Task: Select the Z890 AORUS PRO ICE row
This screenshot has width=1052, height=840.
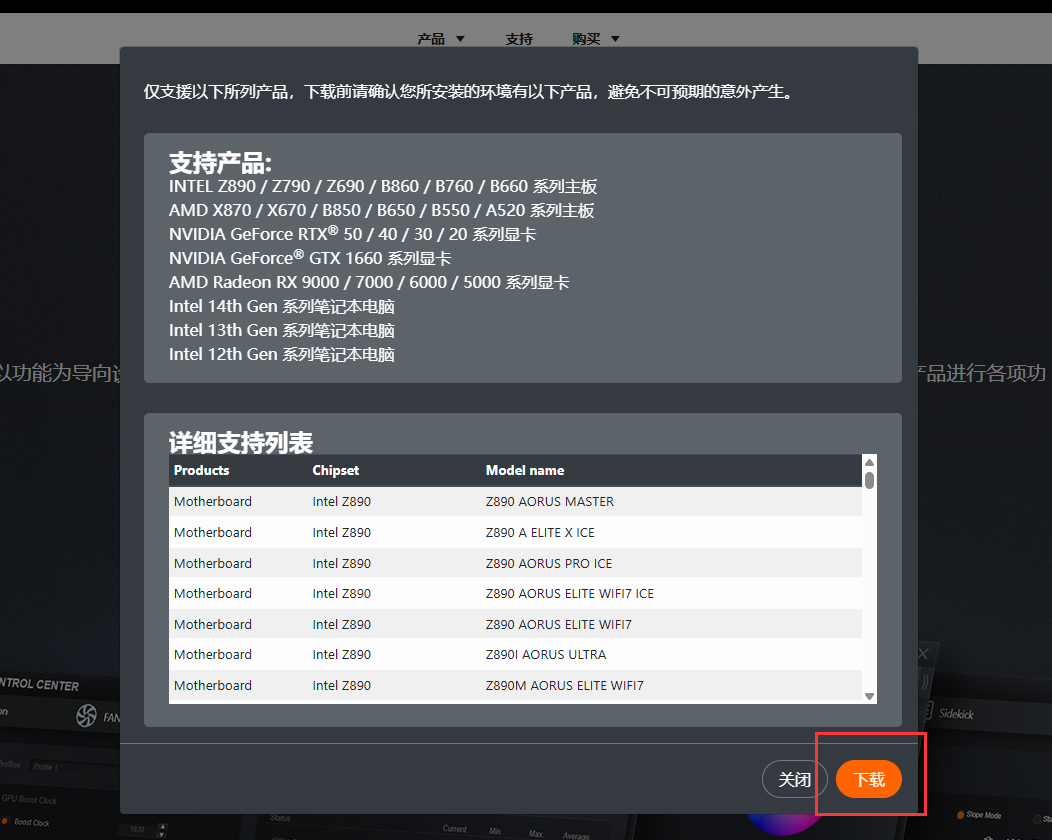Action: point(548,563)
